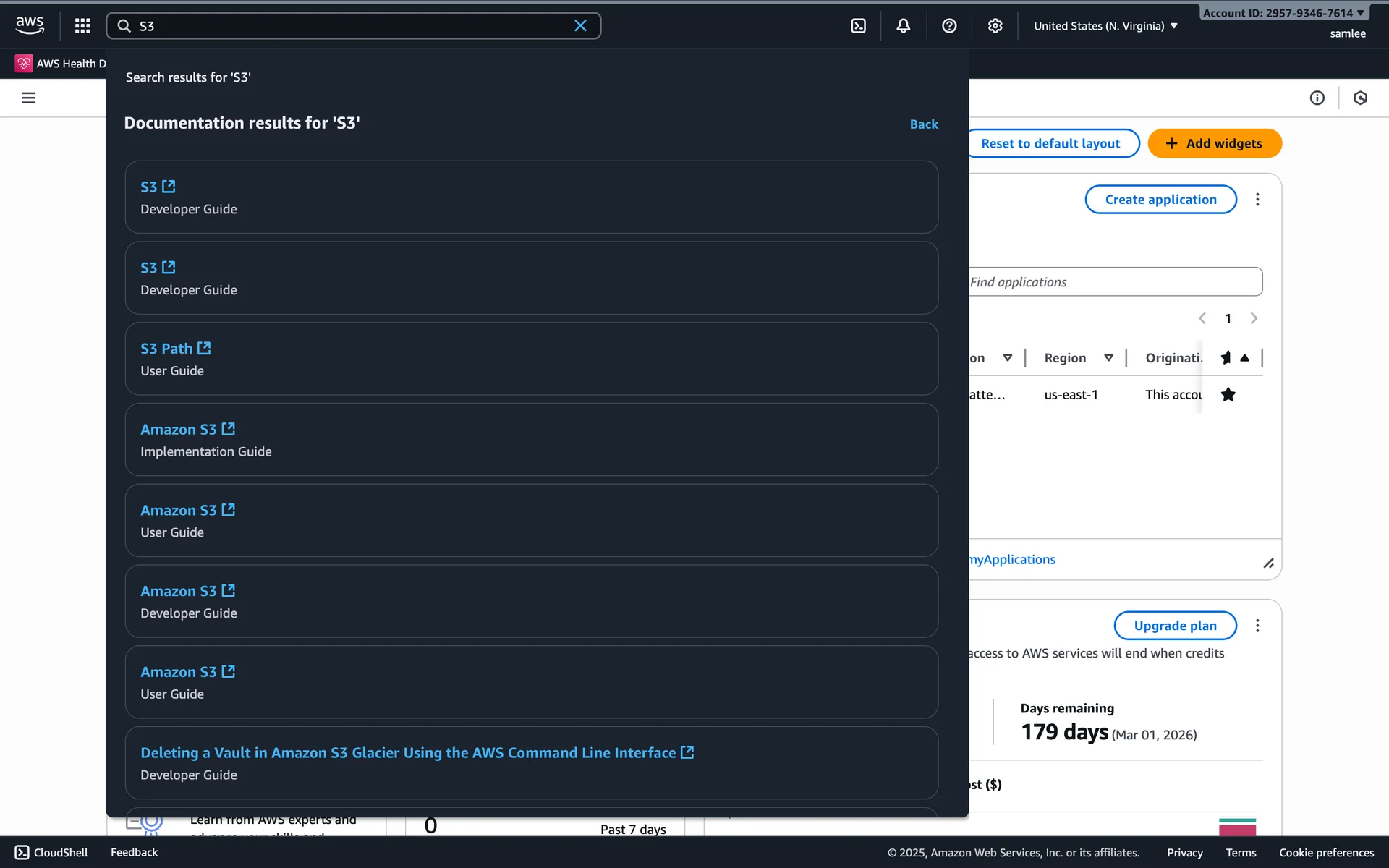Image resolution: width=1389 pixels, height=868 pixels.
Task: Open the settings gear in top bar
Action: coord(995,26)
